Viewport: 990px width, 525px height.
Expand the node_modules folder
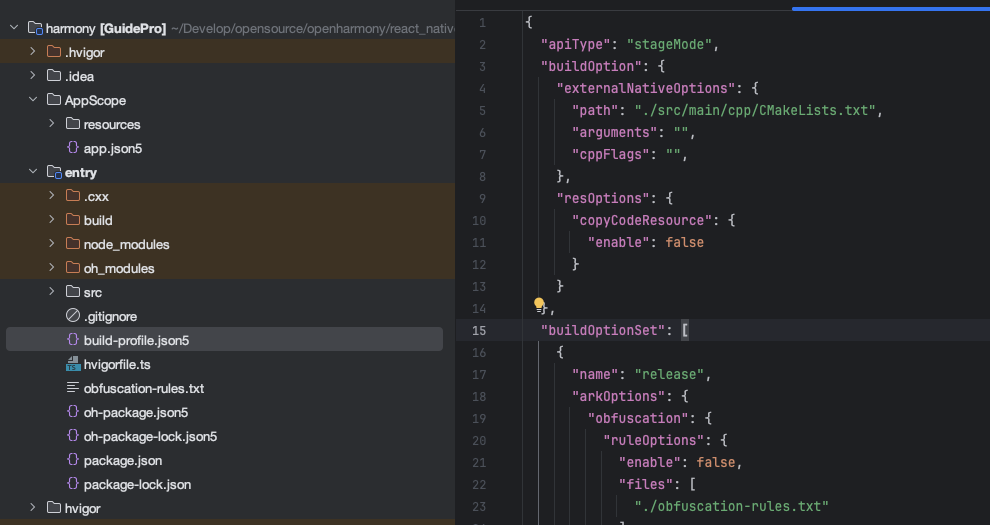pos(52,244)
